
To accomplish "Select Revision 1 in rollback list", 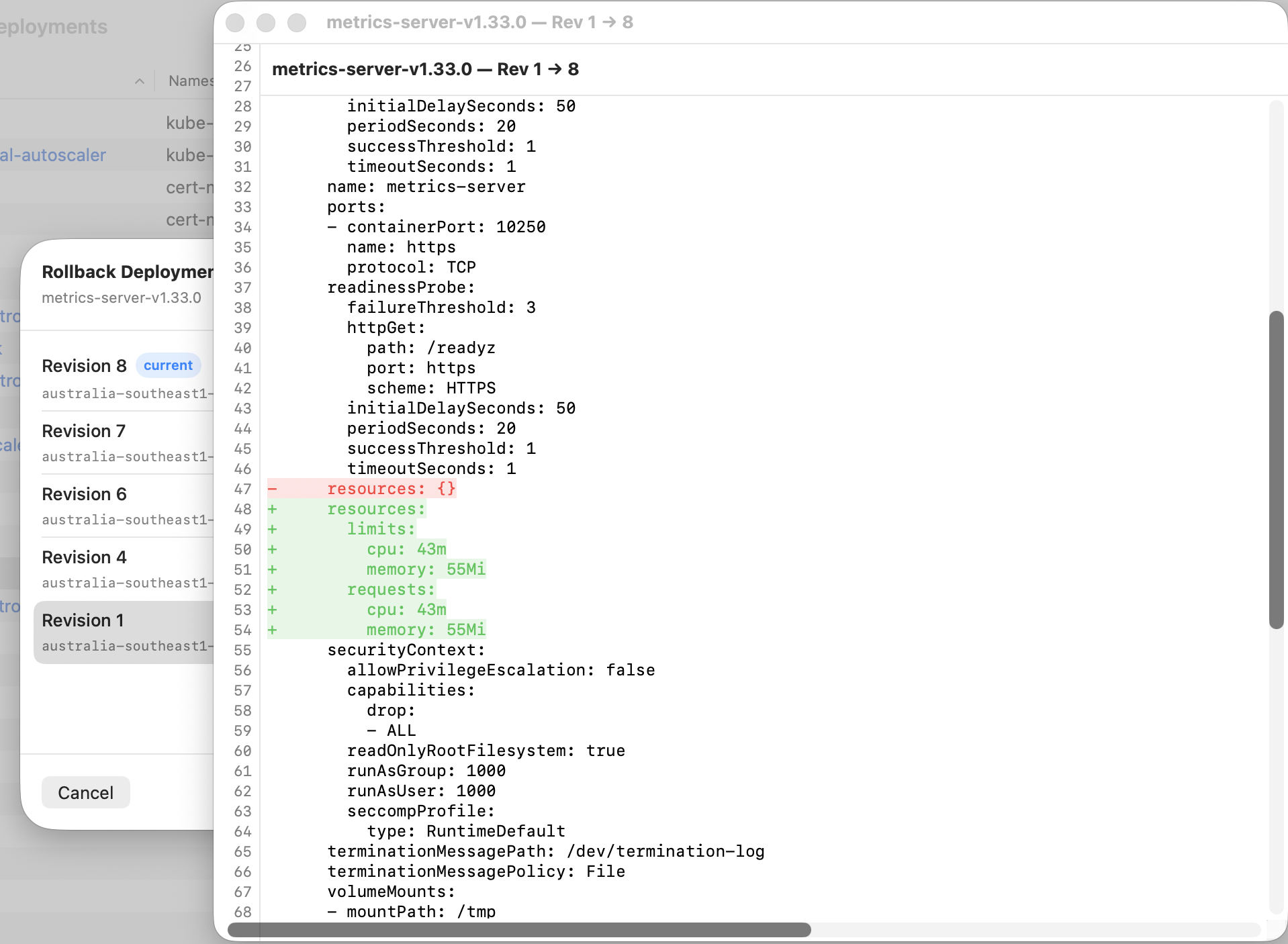I will pos(124,632).
